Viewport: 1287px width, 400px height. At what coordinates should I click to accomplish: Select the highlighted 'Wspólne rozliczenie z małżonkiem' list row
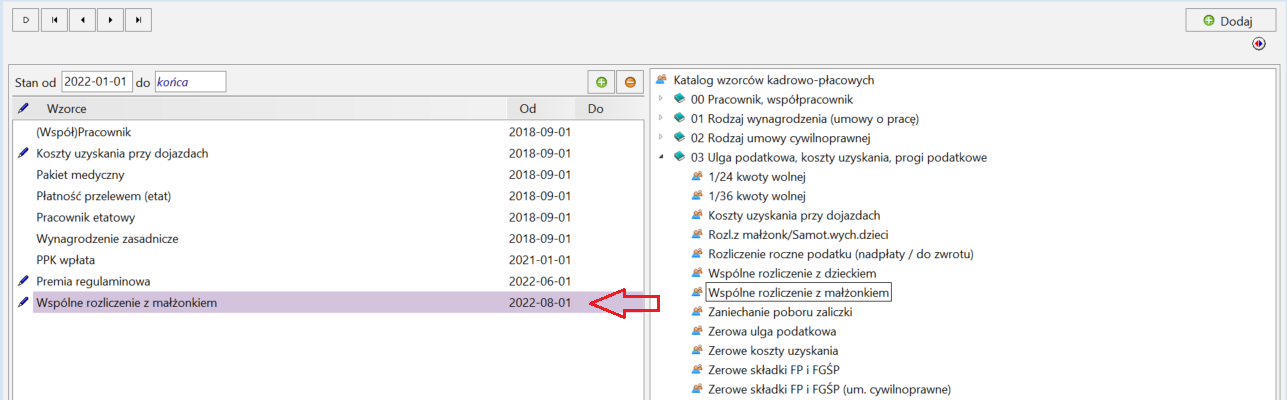click(338, 302)
